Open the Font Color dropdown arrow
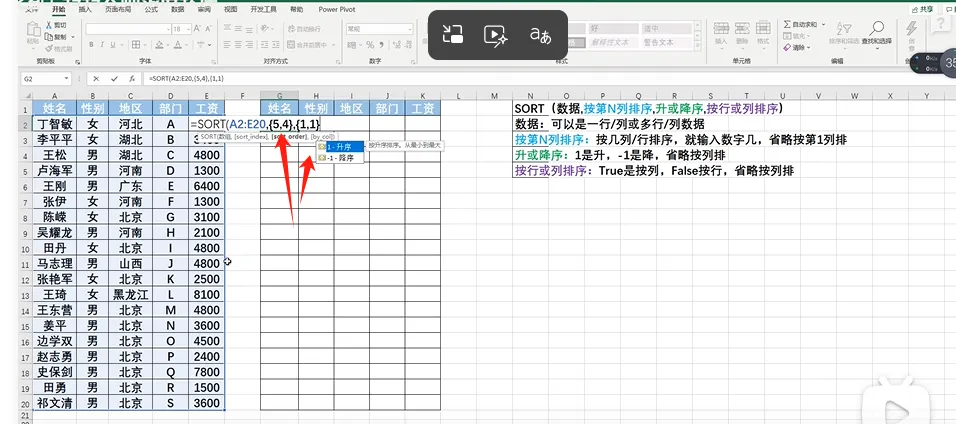The height and width of the screenshot is (424, 956). pos(187,45)
